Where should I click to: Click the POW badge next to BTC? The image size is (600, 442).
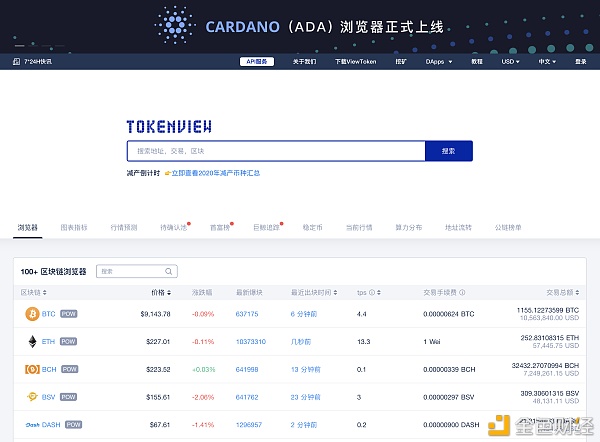(69, 314)
